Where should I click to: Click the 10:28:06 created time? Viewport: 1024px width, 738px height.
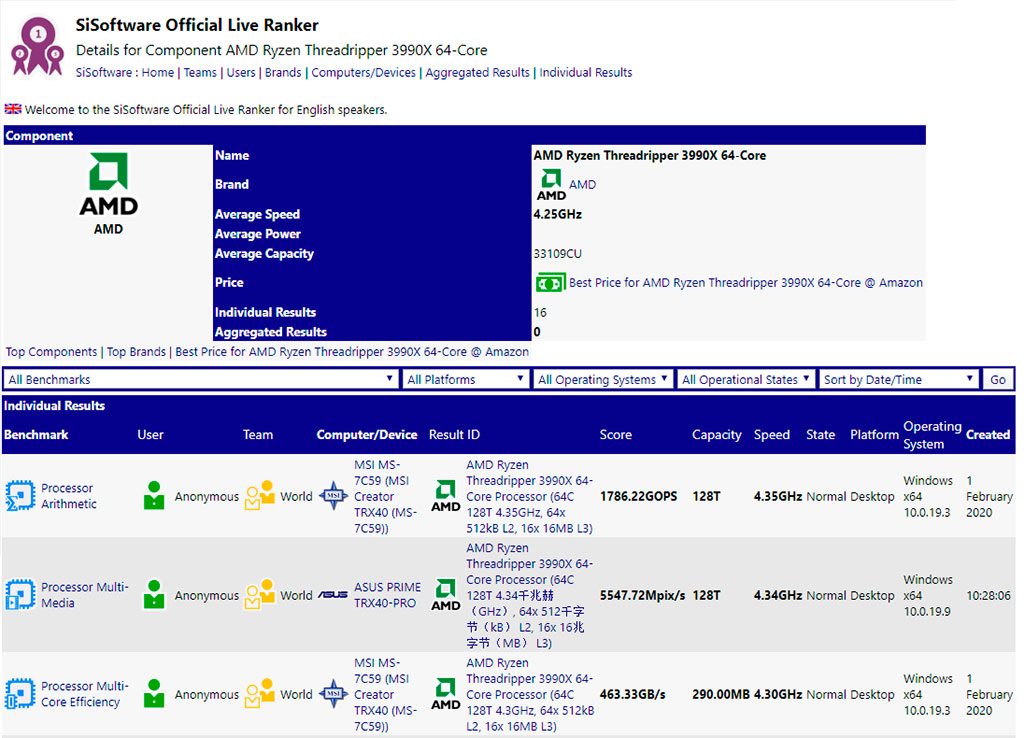[988, 596]
